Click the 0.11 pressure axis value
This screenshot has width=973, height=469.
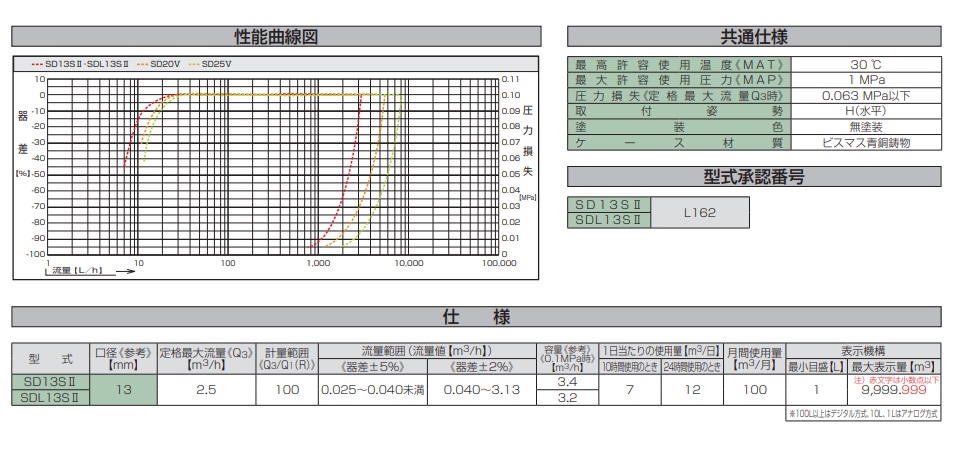[509, 79]
